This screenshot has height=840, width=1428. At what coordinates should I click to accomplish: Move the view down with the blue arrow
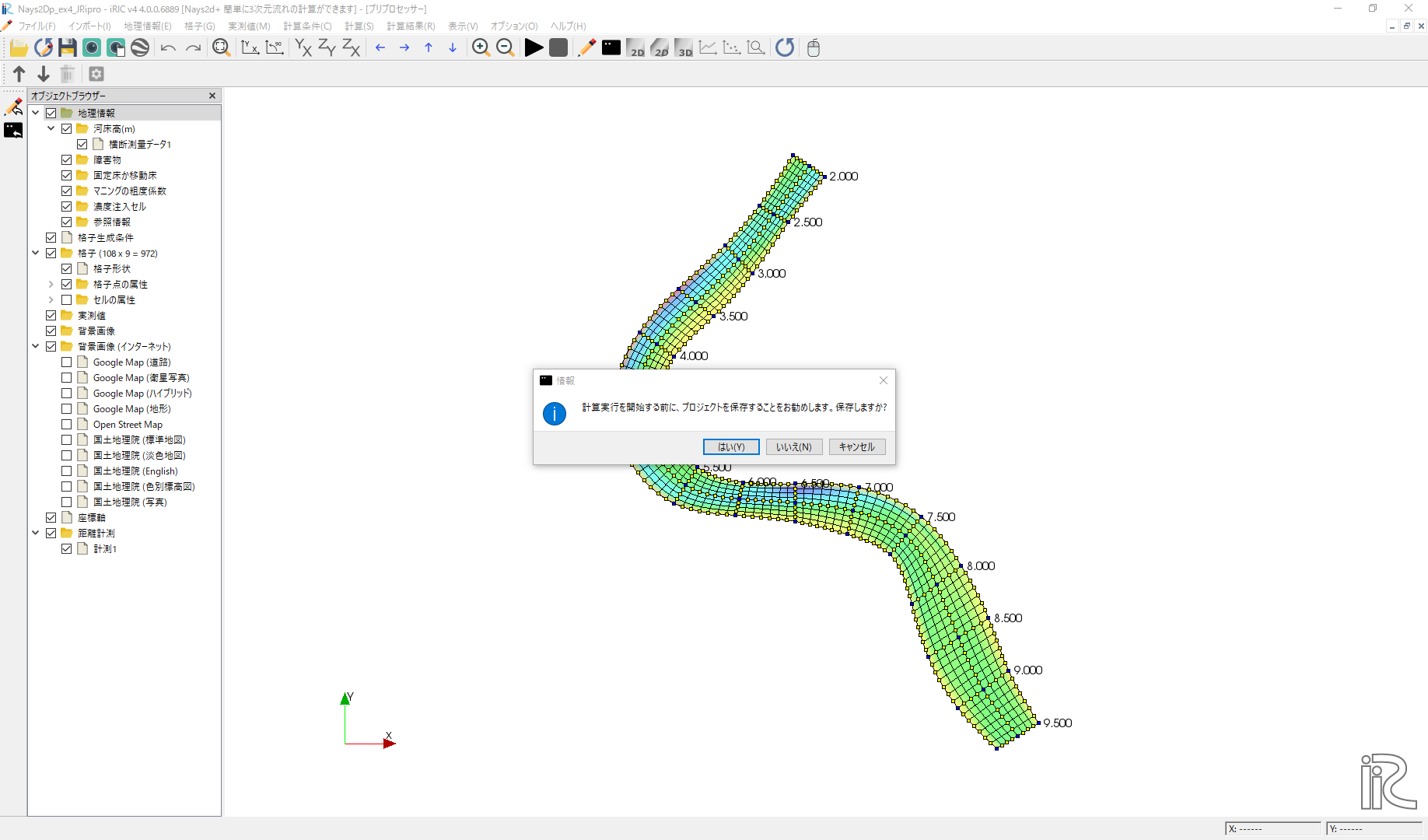tap(453, 48)
